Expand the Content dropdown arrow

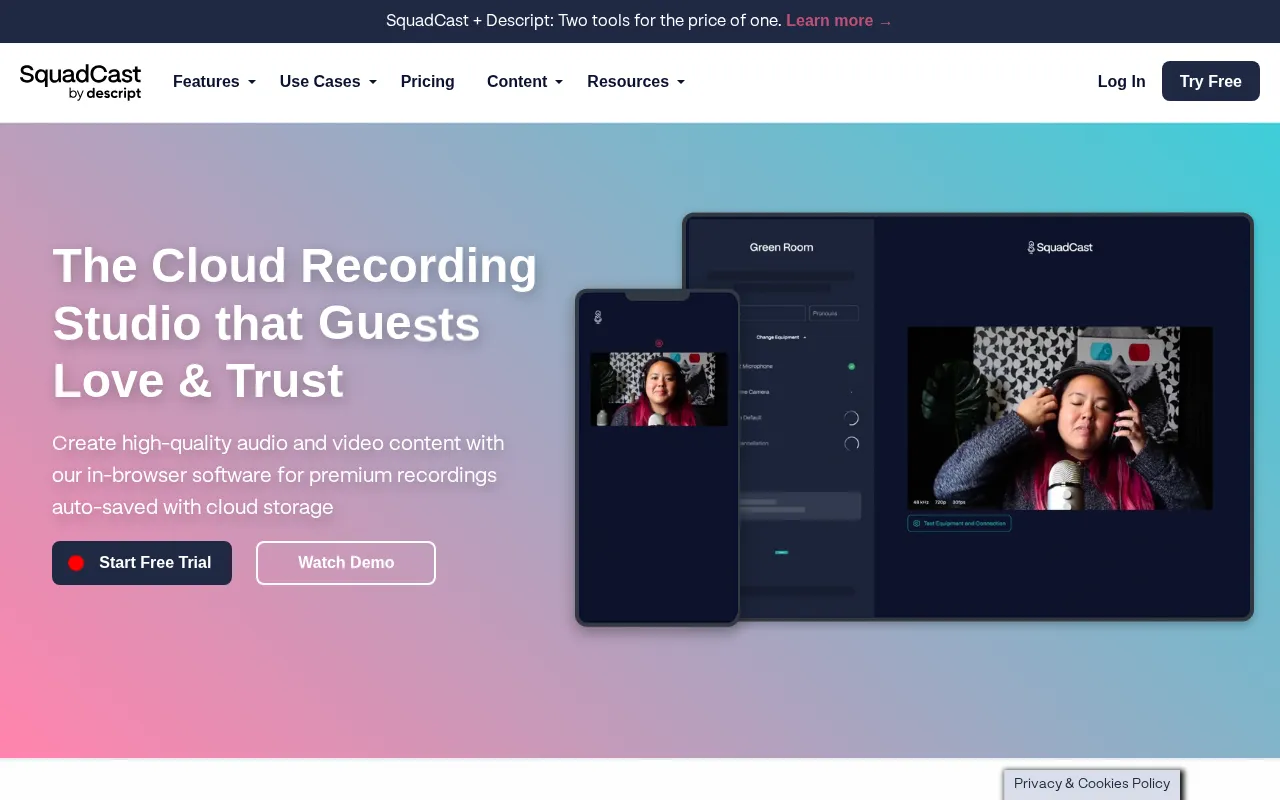[559, 82]
